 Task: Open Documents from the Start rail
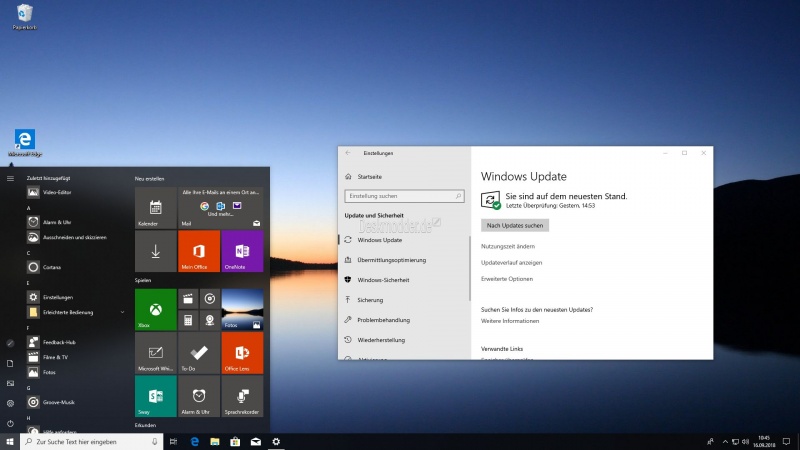[10, 363]
